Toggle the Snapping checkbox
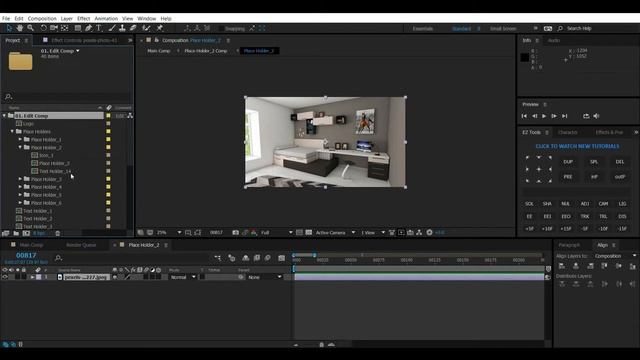The height and width of the screenshot is (360, 640). pyautogui.click(x=221, y=29)
